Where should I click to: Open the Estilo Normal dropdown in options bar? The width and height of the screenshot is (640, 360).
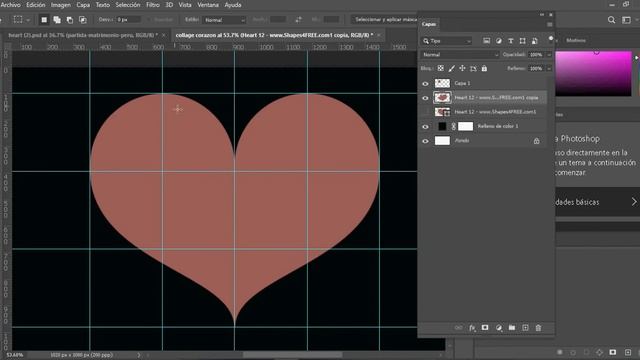point(224,20)
